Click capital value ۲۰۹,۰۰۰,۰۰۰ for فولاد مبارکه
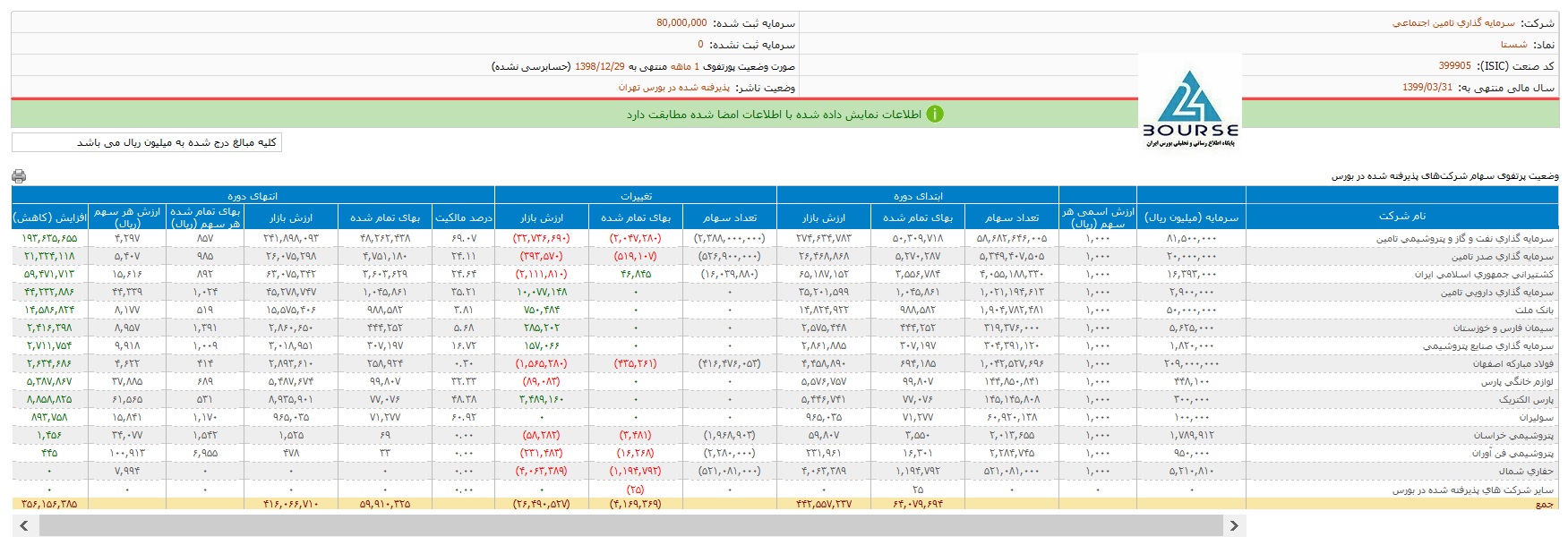Viewport: 1568px width, 545px height. coord(1191,364)
